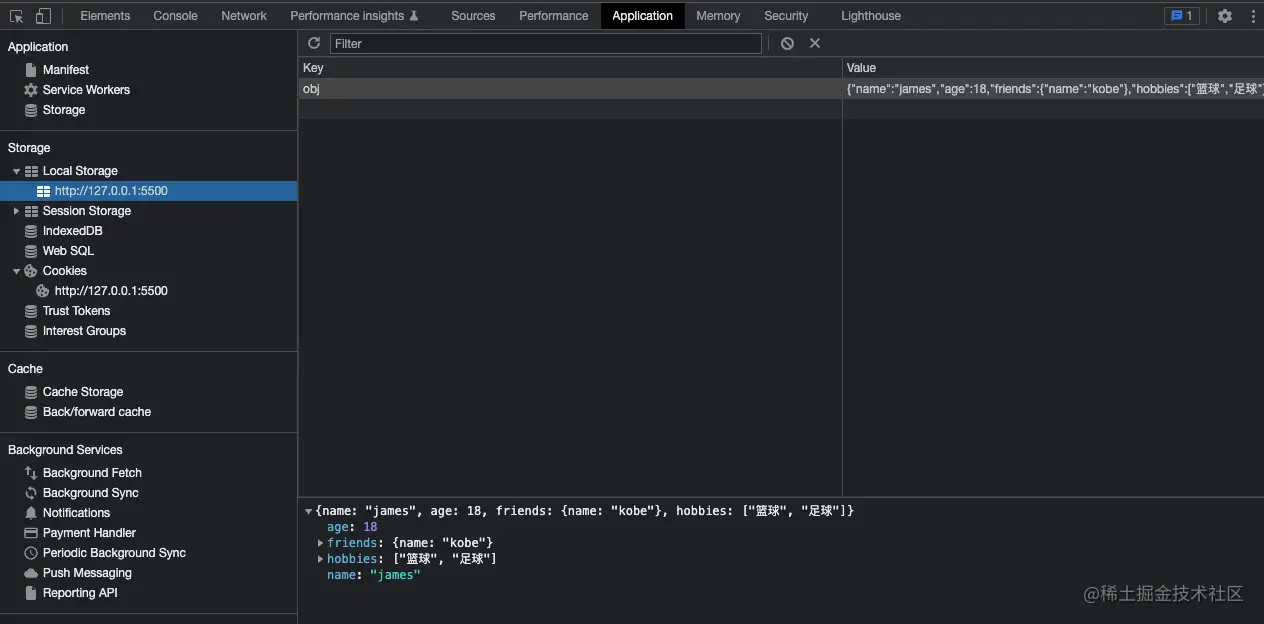
Task: Activate the inspect element picker icon
Action: point(16,16)
